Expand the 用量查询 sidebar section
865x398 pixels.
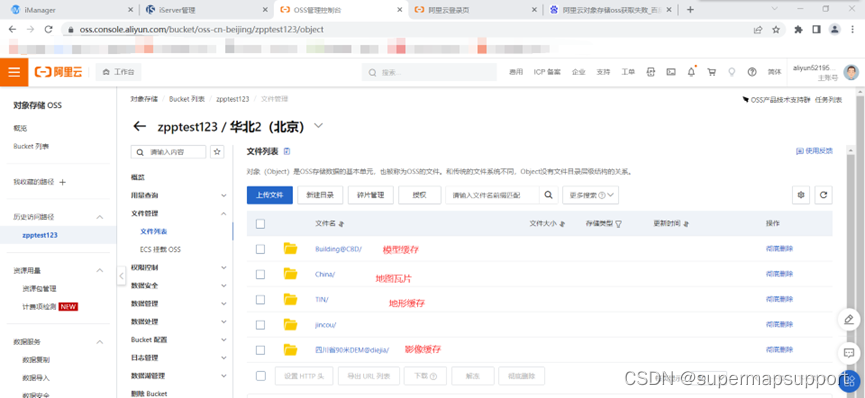point(223,195)
